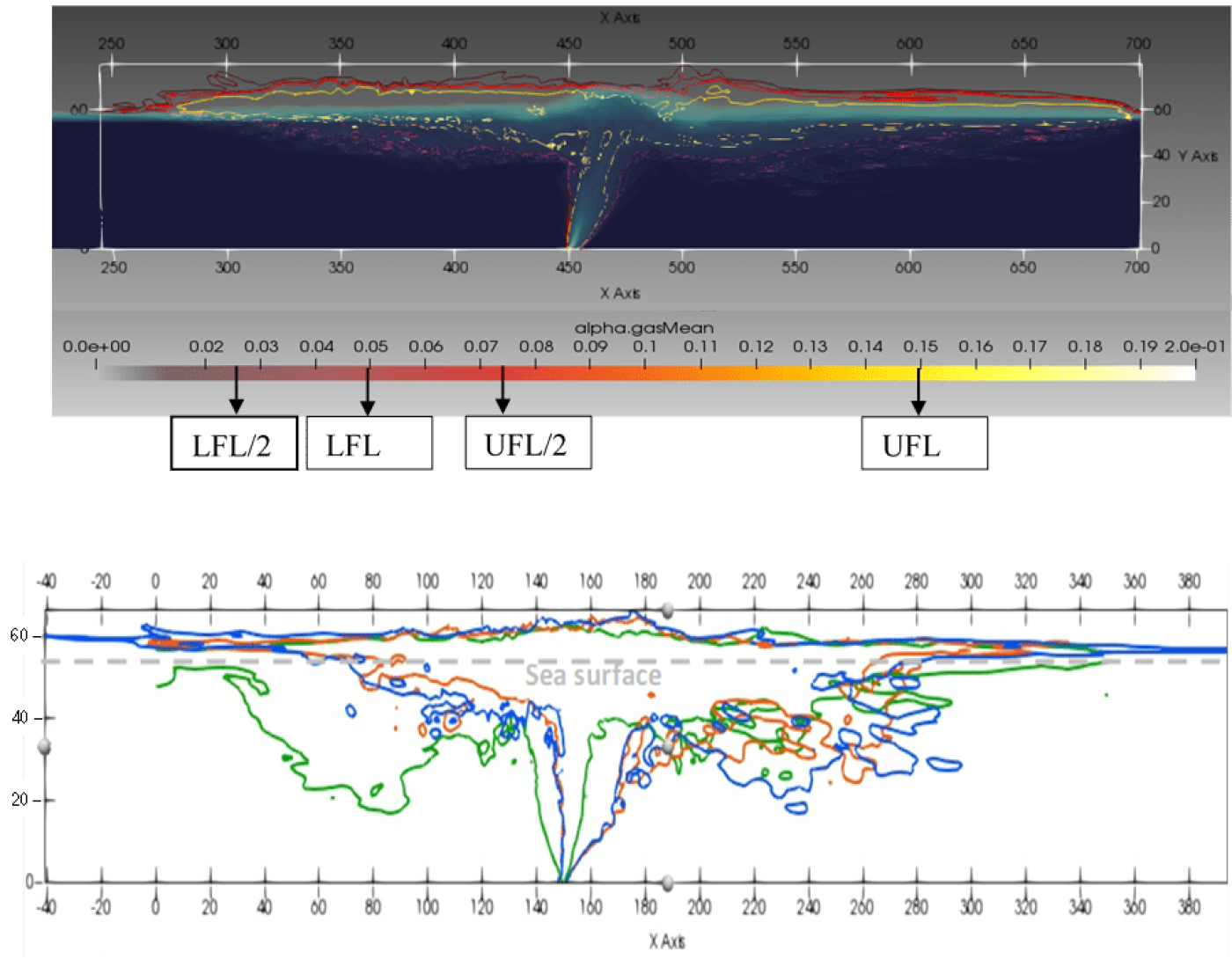
Task: Click the 0.1 tick label on color legend
Action: click(x=645, y=347)
